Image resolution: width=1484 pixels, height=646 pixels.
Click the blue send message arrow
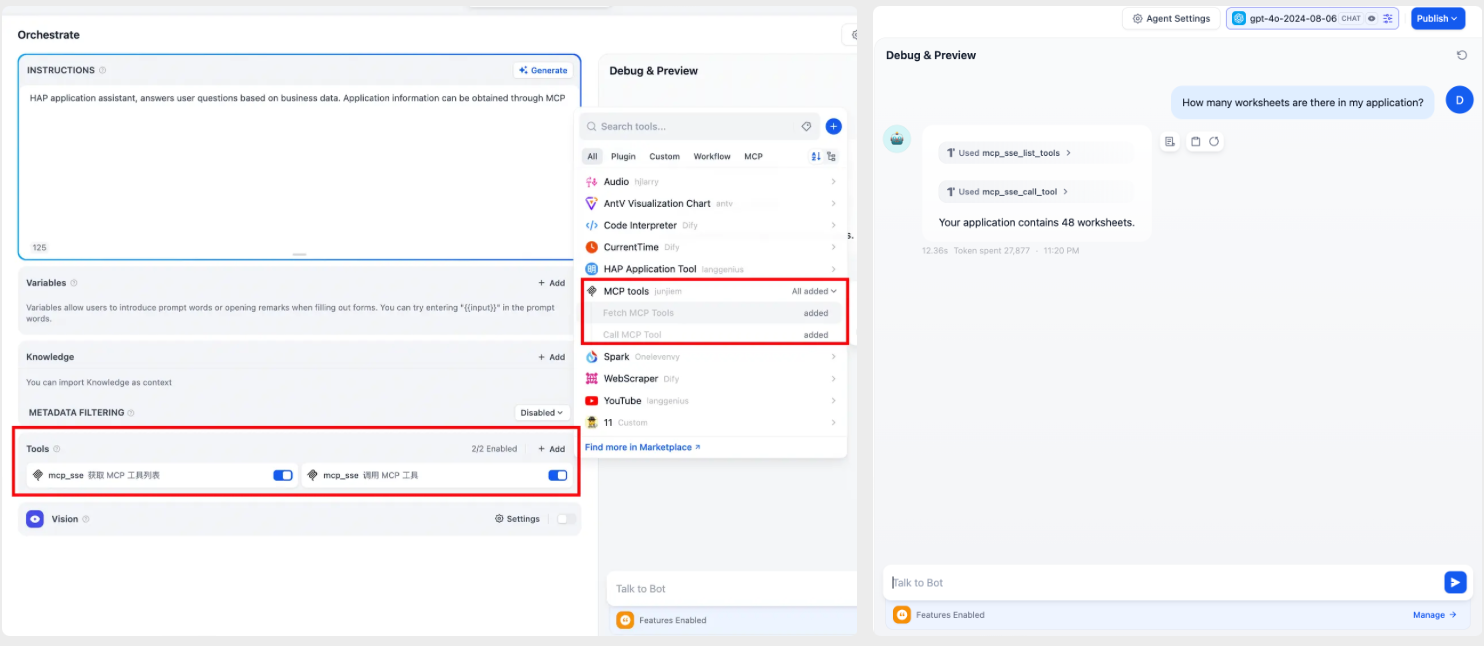[x=1455, y=582]
